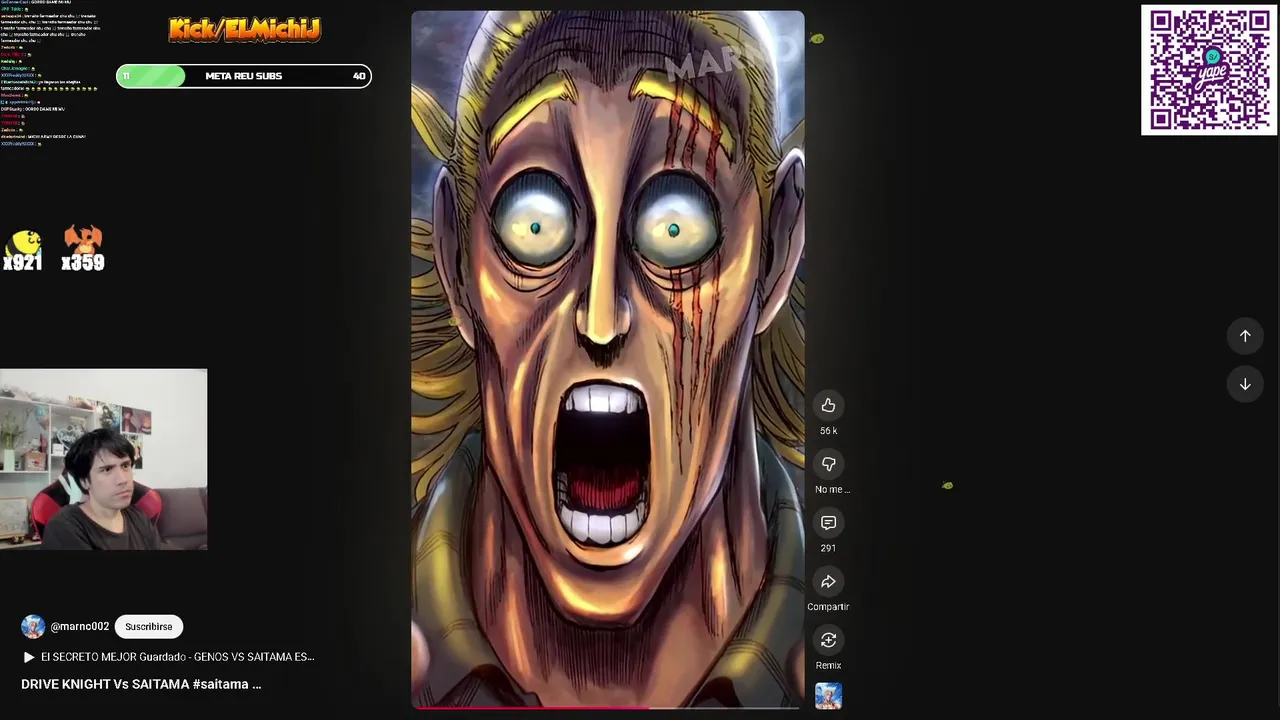The width and height of the screenshot is (1280, 720).
Task: Open the Remix icon
Action: tap(828, 640)
